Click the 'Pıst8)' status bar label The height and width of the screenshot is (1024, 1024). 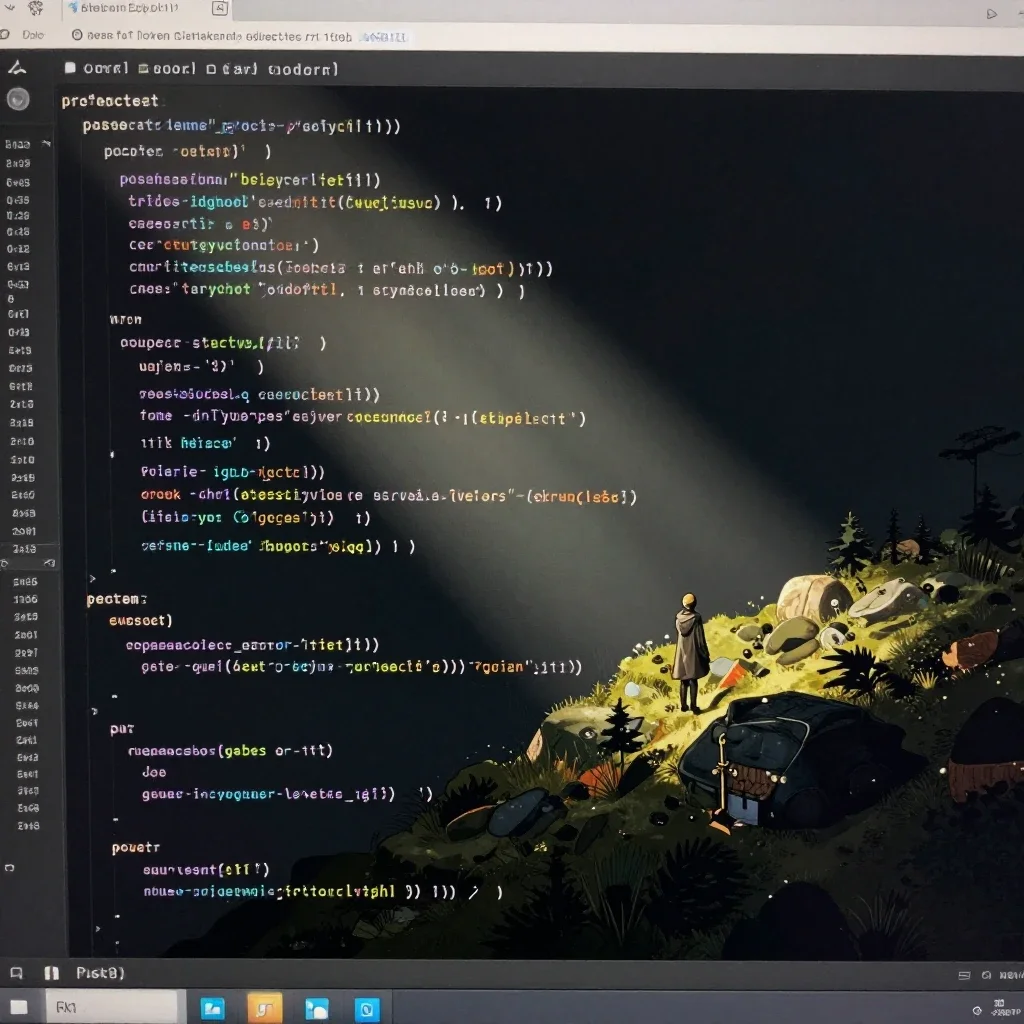point(100,973)
